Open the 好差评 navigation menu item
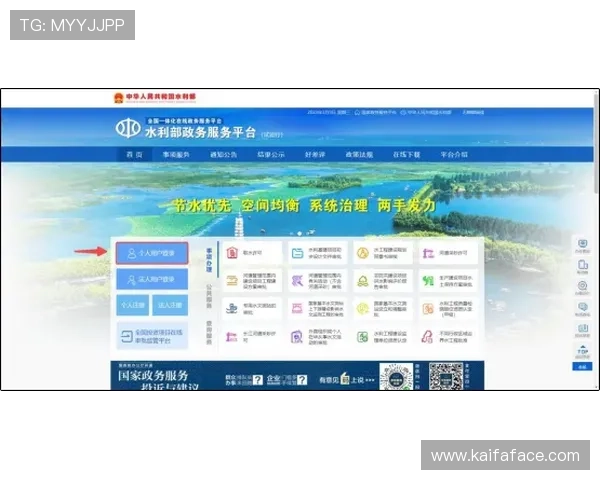 tap(315, 155)
